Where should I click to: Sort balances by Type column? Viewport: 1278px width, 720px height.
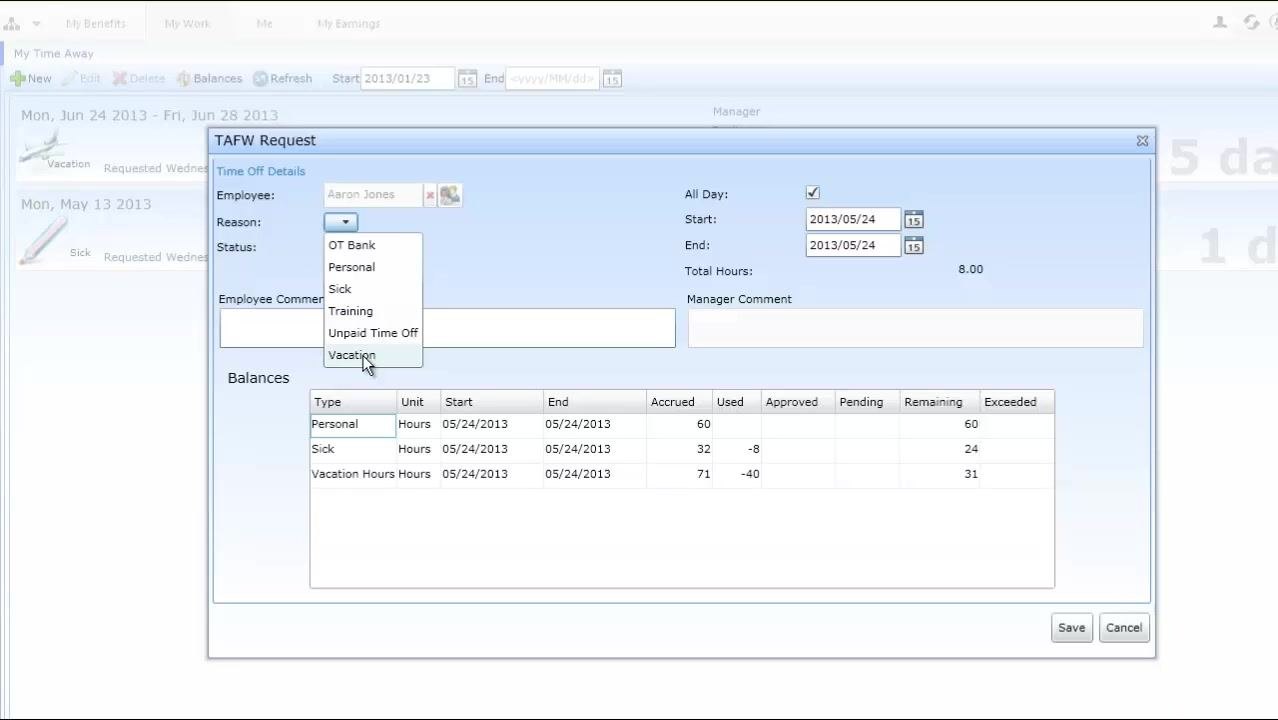click(353, 402)
